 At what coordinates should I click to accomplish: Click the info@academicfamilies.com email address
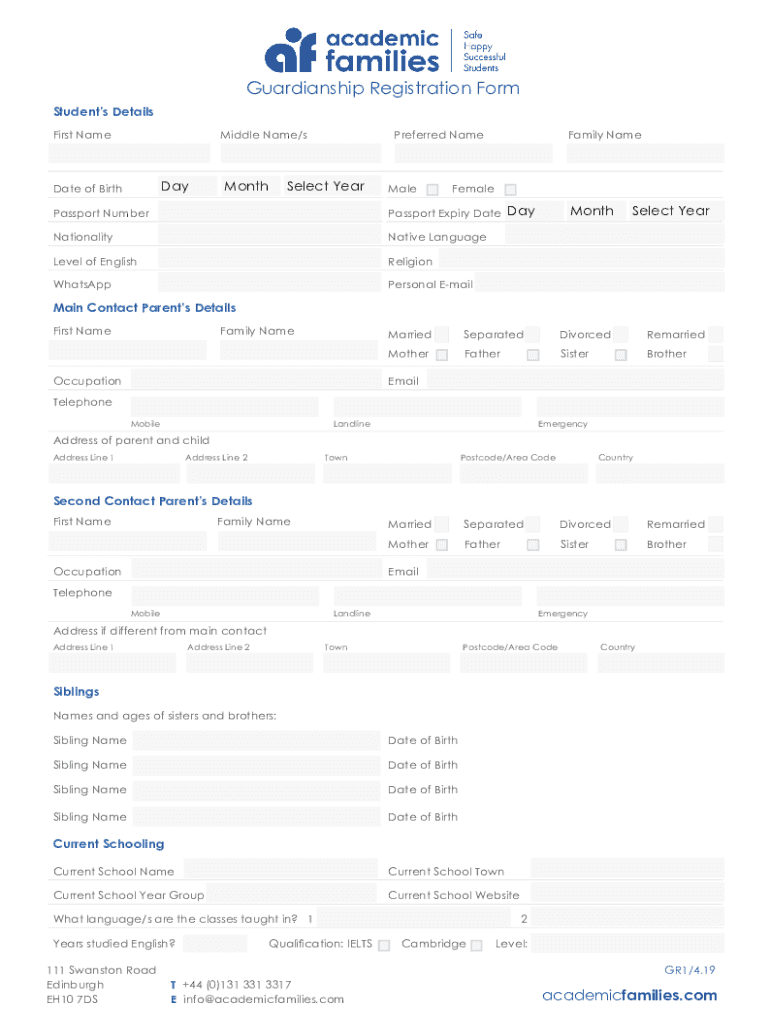point(263,999)
